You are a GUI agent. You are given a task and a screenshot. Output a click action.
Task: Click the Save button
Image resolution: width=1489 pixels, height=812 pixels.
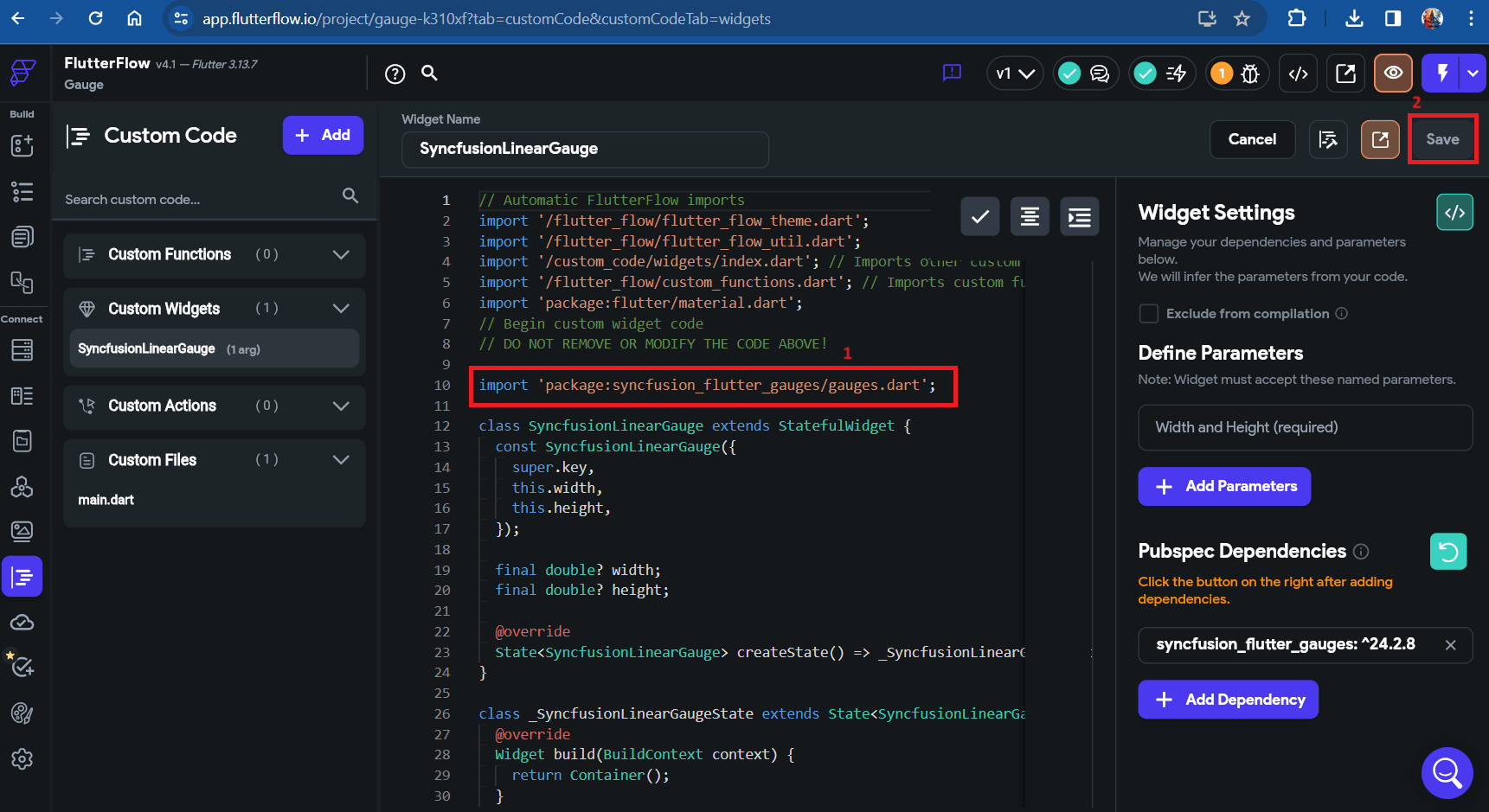(1442, 139)
